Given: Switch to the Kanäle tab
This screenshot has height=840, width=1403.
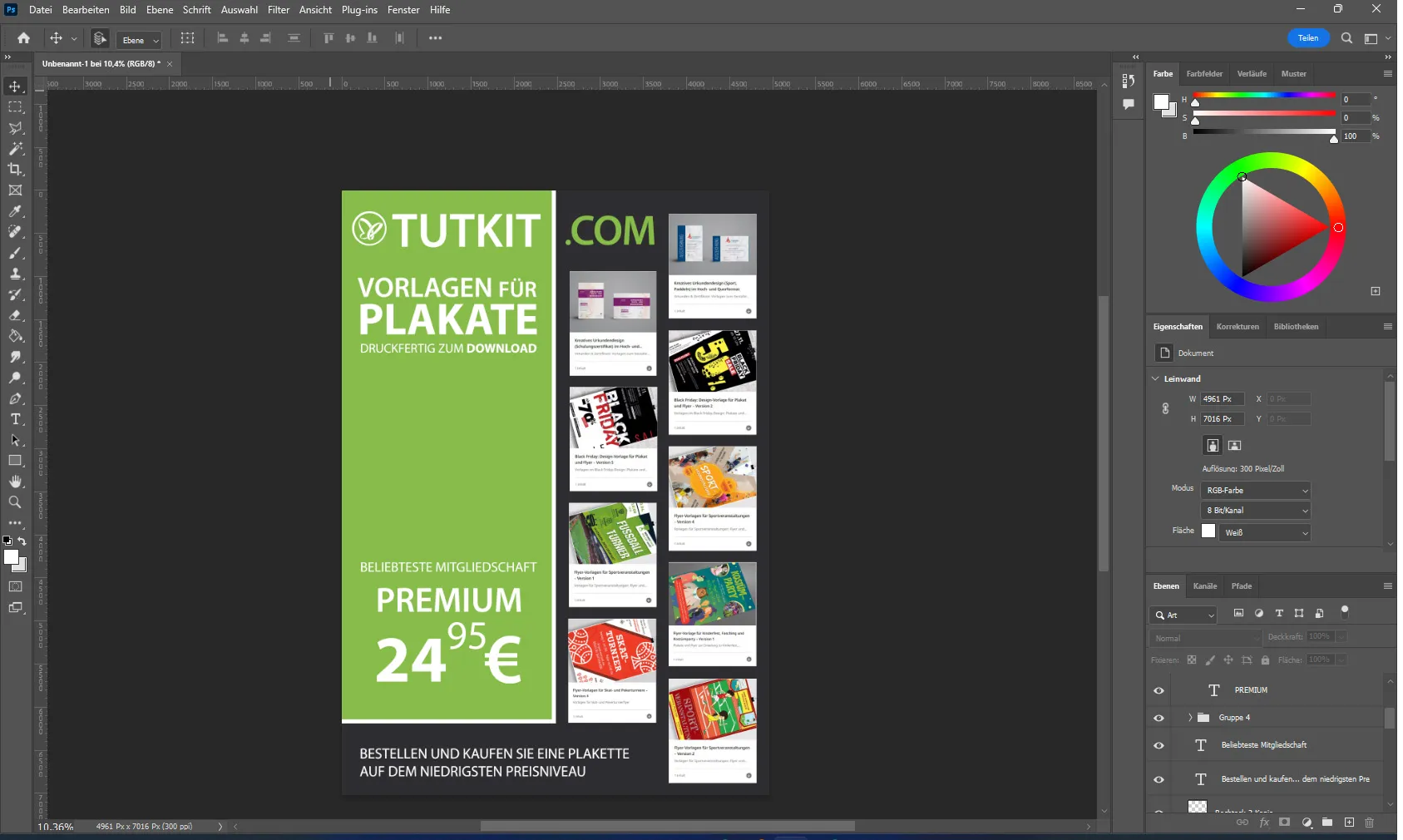Looking at the screenshot, I should [1205, 586].
